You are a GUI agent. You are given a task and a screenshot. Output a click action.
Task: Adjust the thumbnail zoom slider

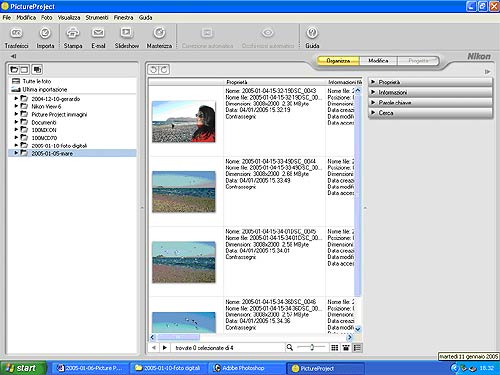click(312, 347)
